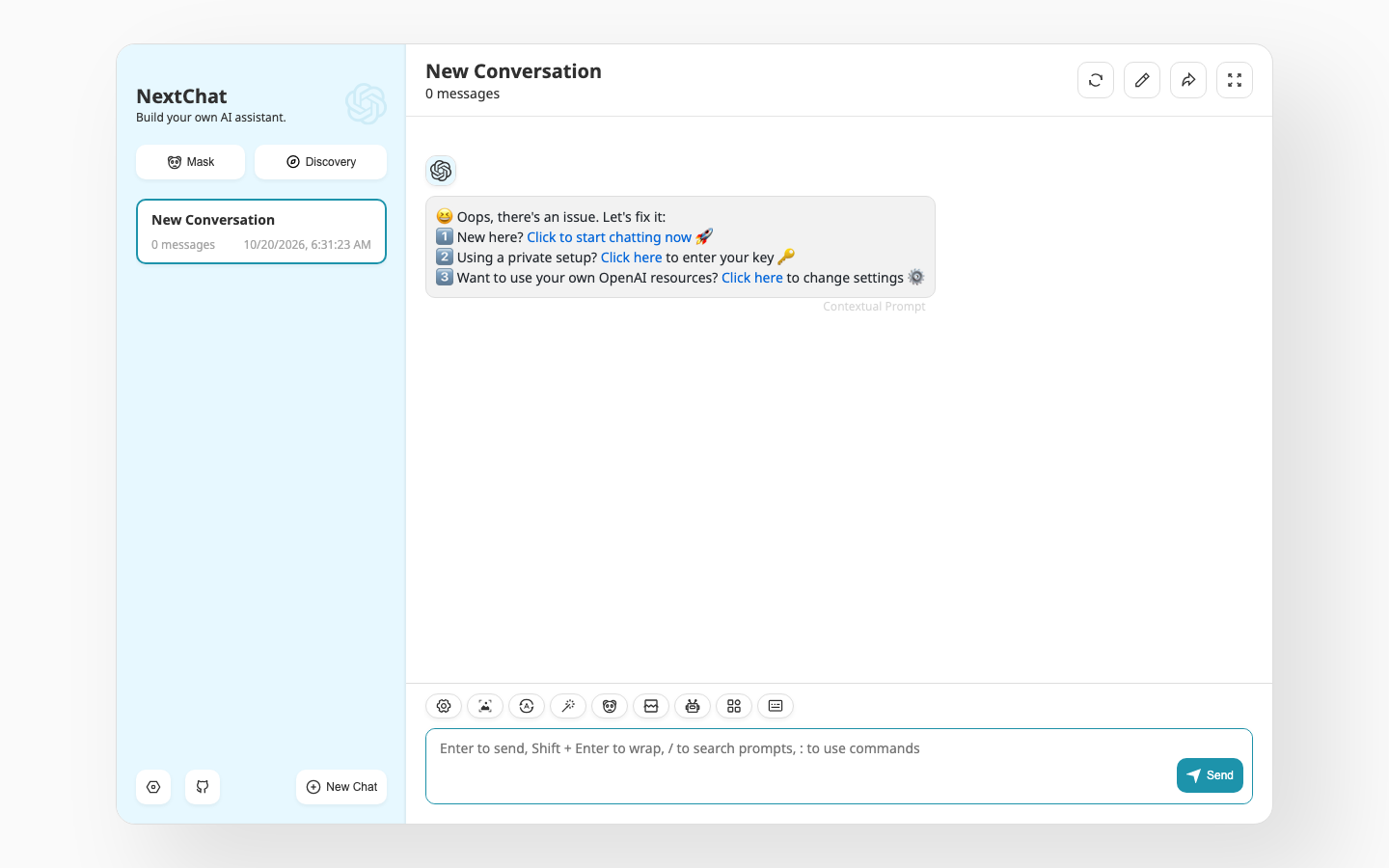The width and height of the screenshot is (1389, 868).
Task: Show keyboard shortcuts icon
Action: click(x=776, y=706)
